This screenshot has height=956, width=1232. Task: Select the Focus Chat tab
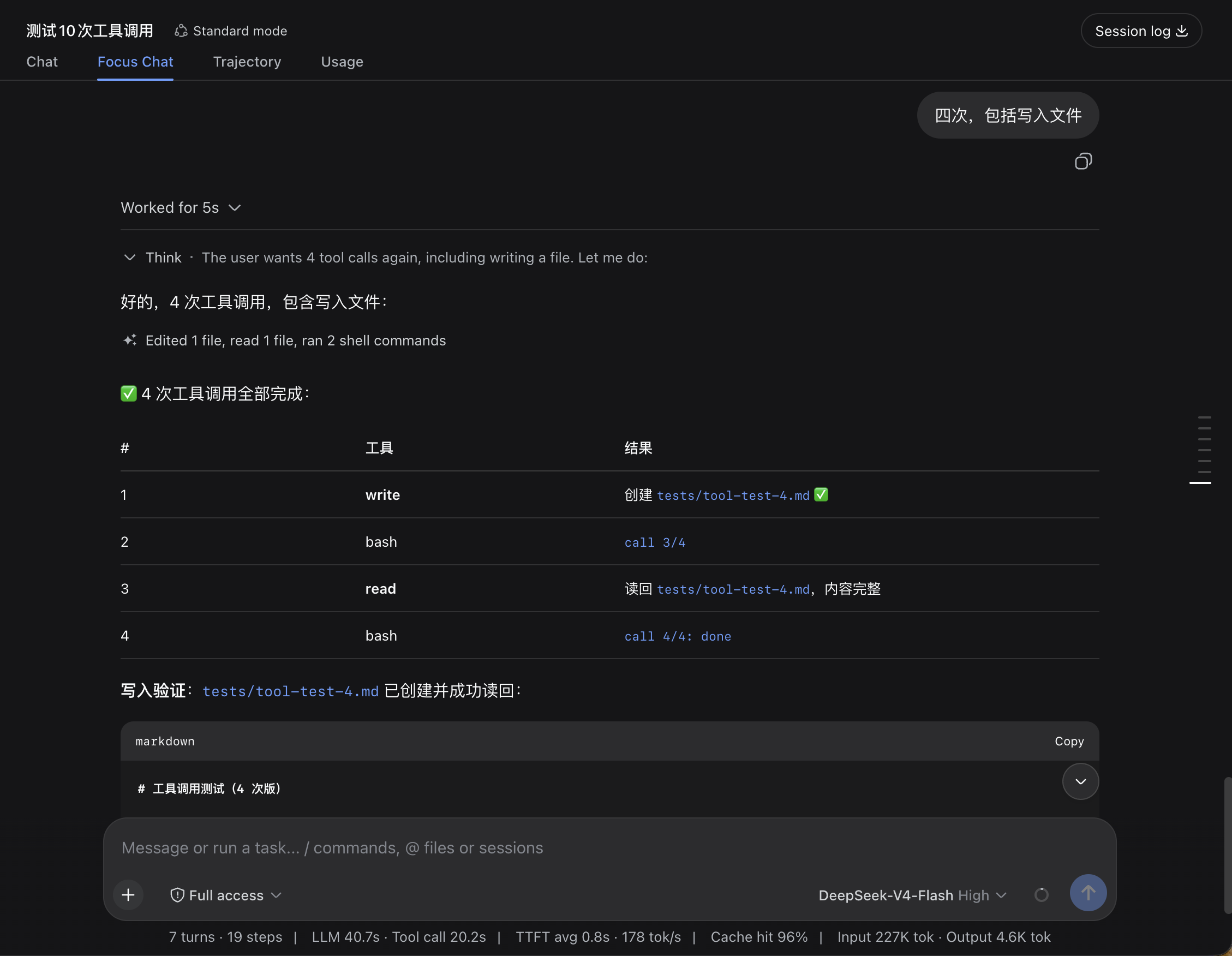[135, 62]
